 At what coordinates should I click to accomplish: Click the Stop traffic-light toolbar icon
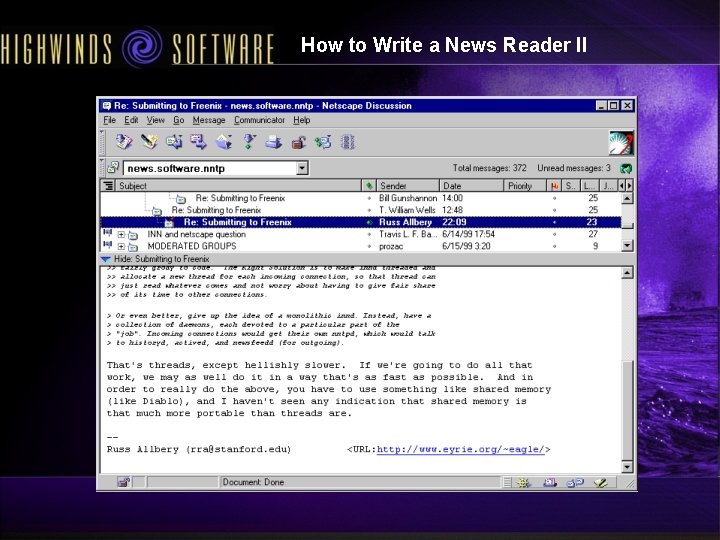(x=348, y=142)
